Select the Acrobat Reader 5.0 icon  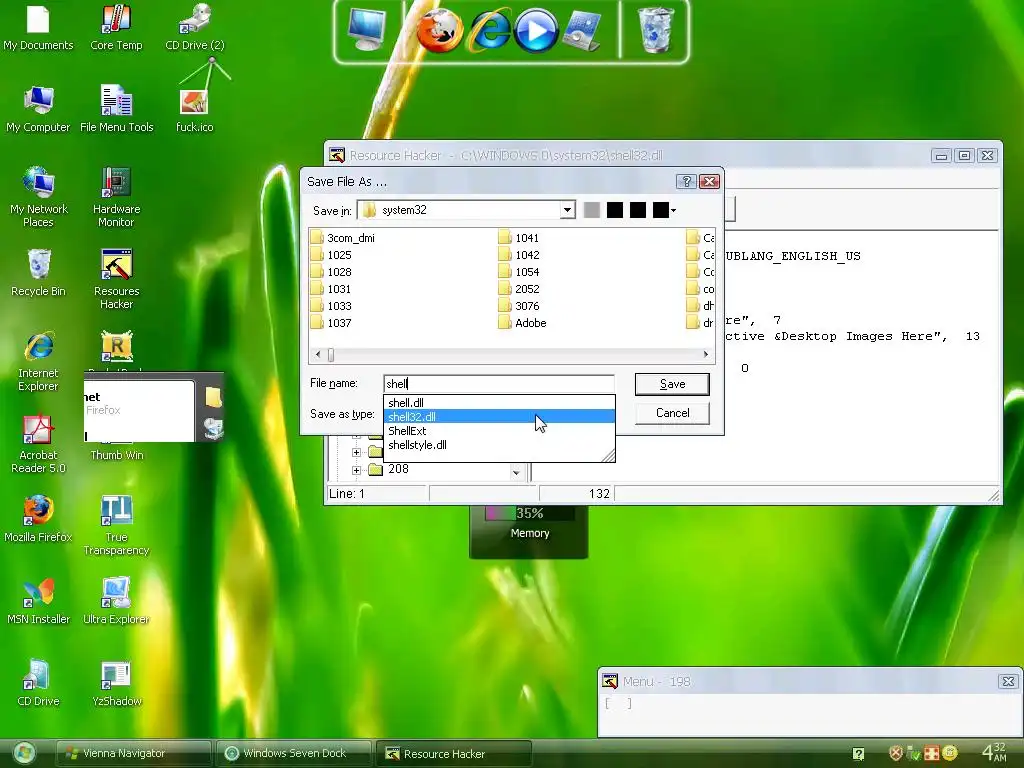coord(38,444)
